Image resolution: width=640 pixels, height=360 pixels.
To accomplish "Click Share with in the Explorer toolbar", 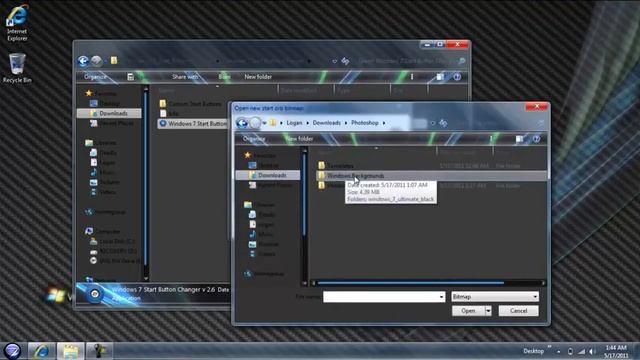I will coord(184,77).
